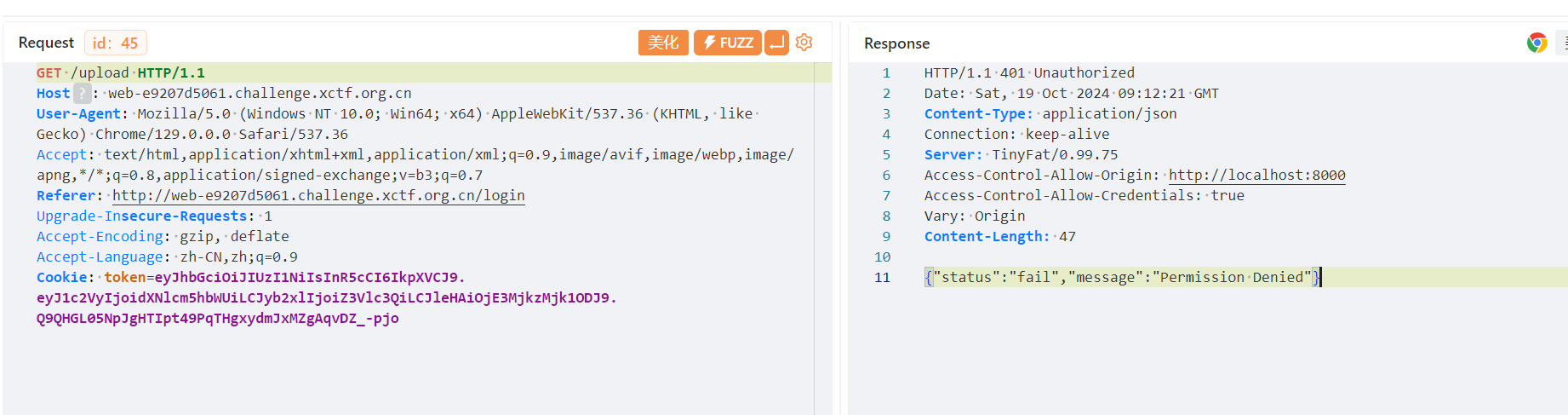Viewport: 1568px width, 415px height.
Task: Click the GET /upload HTTP/1.1 request line
Action: point(121,72)
